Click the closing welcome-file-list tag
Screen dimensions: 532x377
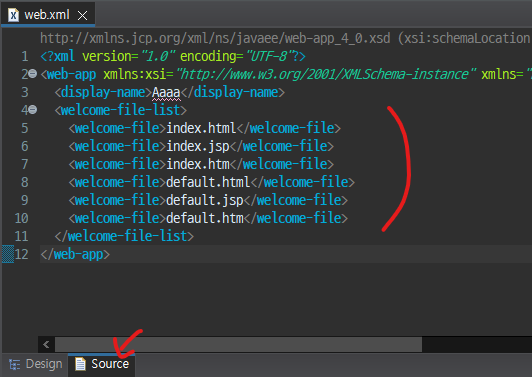point(124,236)
